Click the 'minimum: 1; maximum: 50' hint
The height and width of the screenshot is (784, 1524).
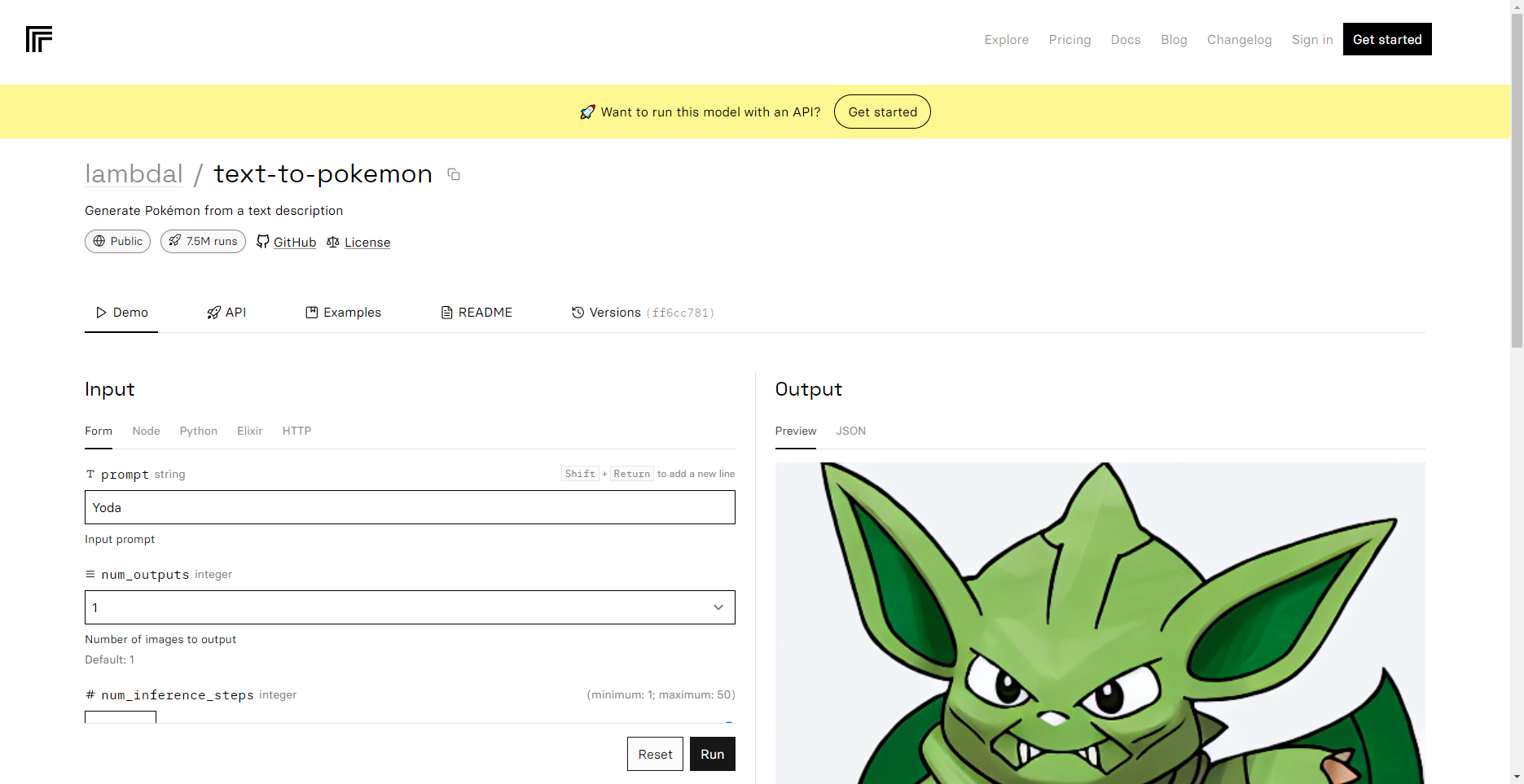[661, 695]
